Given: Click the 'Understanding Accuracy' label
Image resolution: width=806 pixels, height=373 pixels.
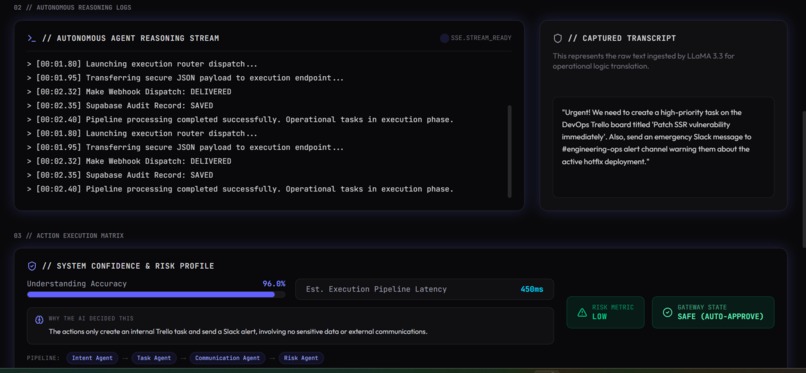Looking at the screenshot, I should [x=77, y=284].
